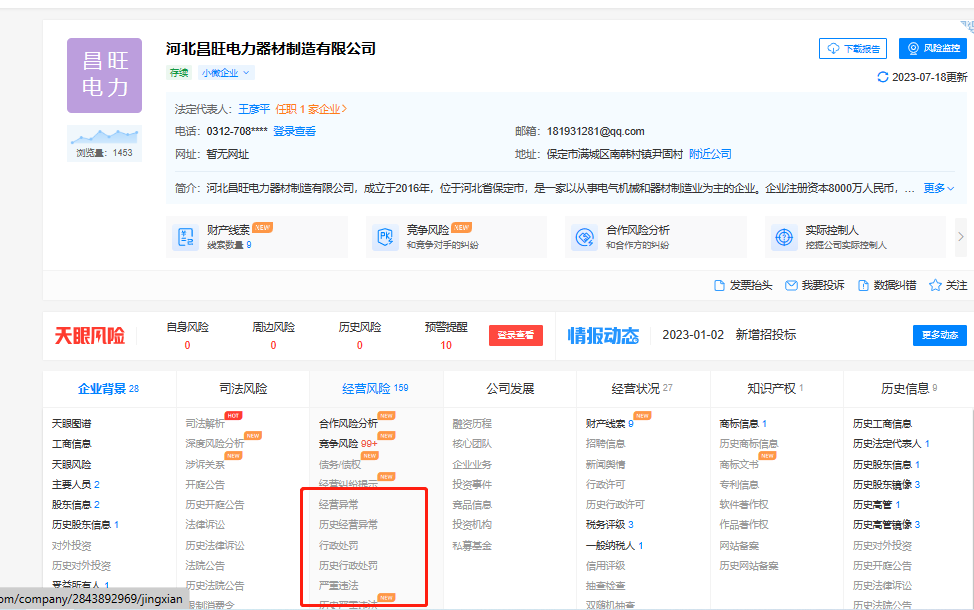Open 天眼图谱 item

click(x=71, y=424)
